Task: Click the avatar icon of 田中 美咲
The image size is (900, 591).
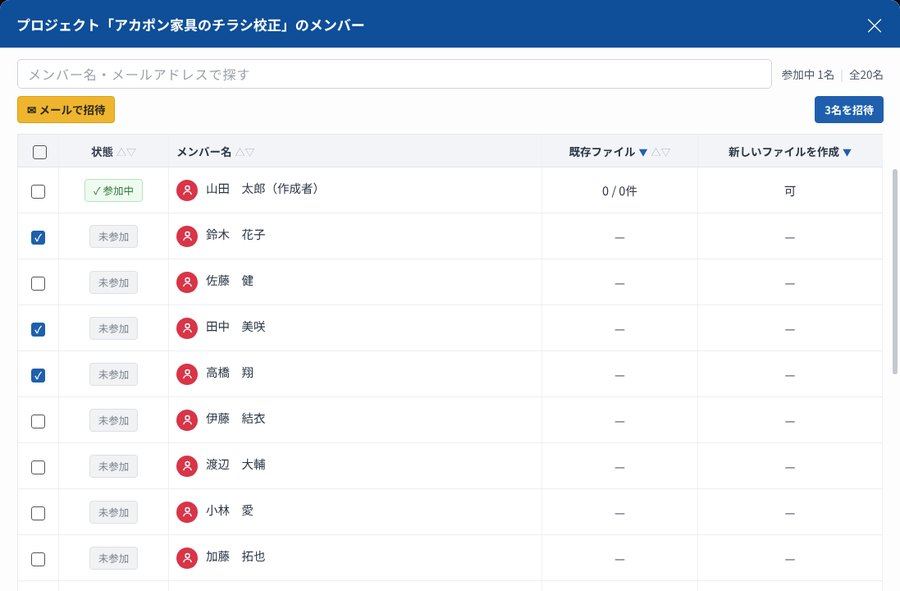Action: pos(187,328)
